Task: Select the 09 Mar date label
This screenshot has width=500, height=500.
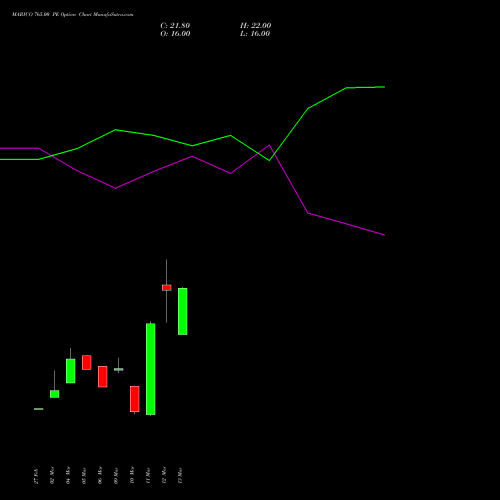Action: 116,476
